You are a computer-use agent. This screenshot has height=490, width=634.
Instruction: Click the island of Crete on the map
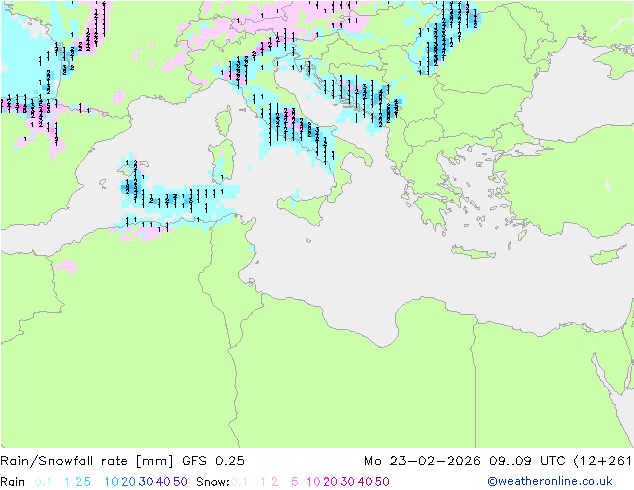pyautogui.click(x=473, y=252)
